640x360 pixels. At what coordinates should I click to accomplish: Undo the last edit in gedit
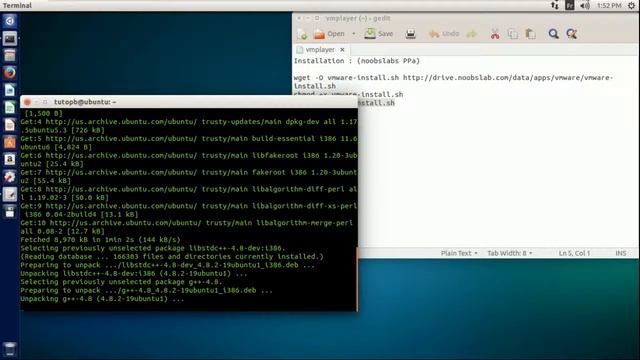(444, 34)
